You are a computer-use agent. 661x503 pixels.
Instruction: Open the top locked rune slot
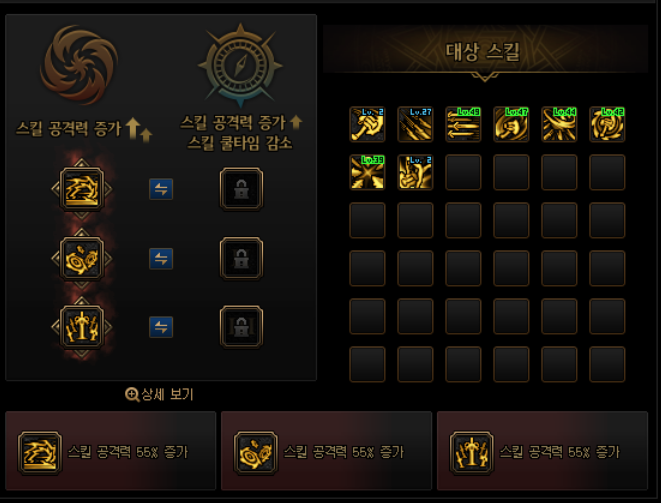tap(241, 189)
